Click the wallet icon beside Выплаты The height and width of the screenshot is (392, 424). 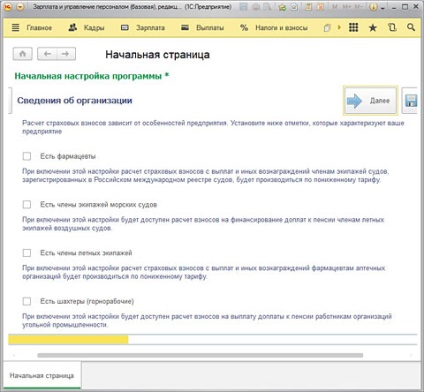tap(185, 28)
